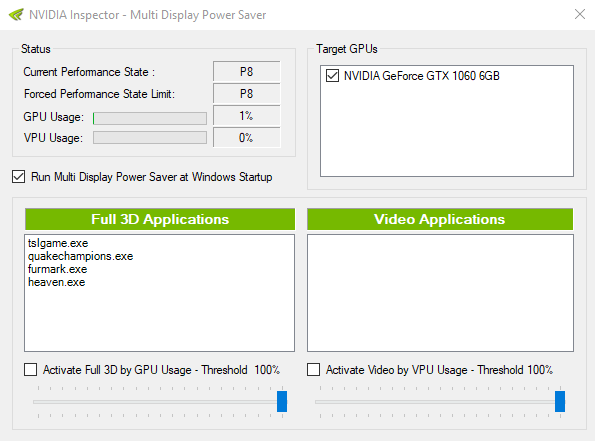Image resolution: width=595 pixels, height=441 pixels.
Task: Click the VPU usage threshold slider thumb
Action: click(560, 401)
